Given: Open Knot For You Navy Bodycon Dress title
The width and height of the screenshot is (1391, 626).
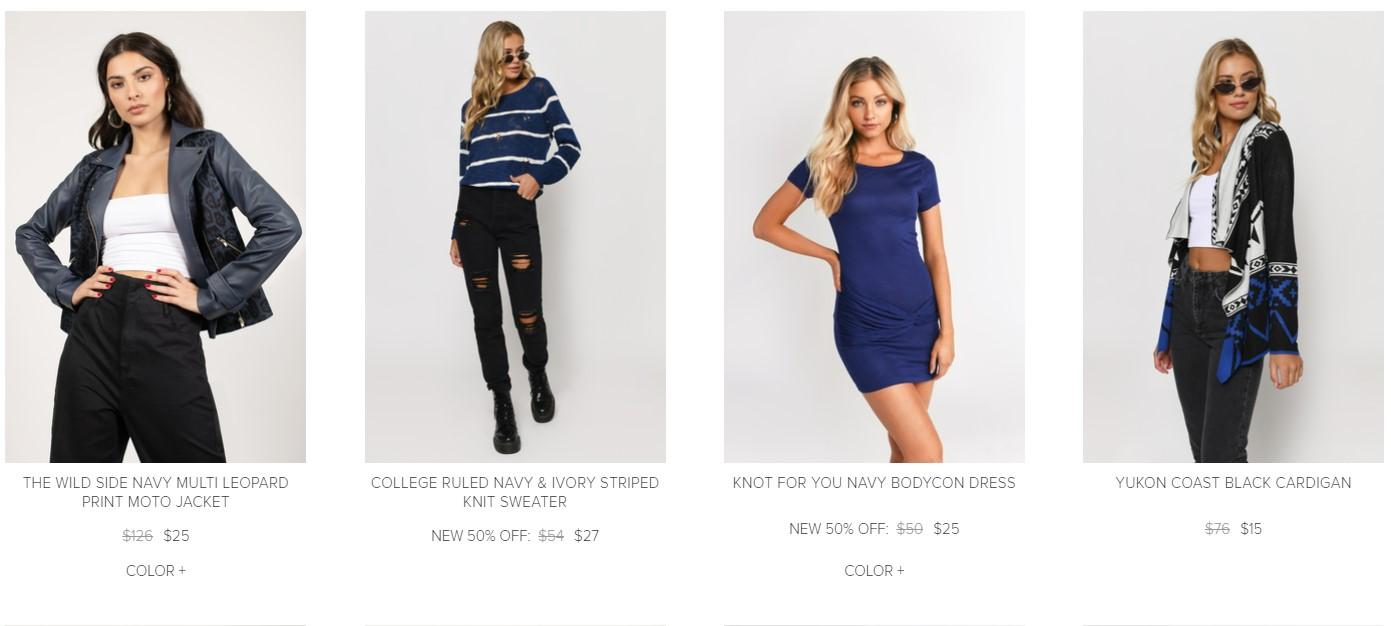Looking at the screenshot, I should pos(874,483).
